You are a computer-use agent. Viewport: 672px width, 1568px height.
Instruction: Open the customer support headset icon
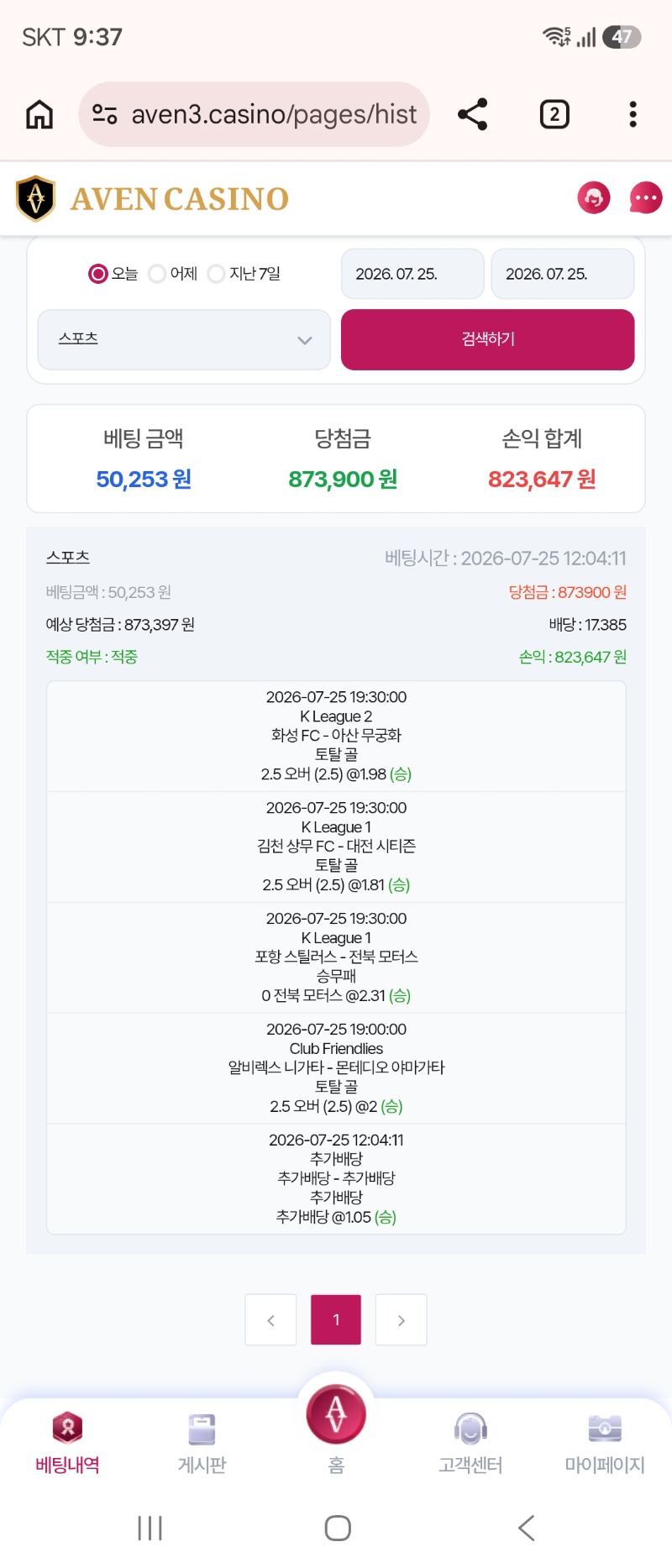point(594,198)
